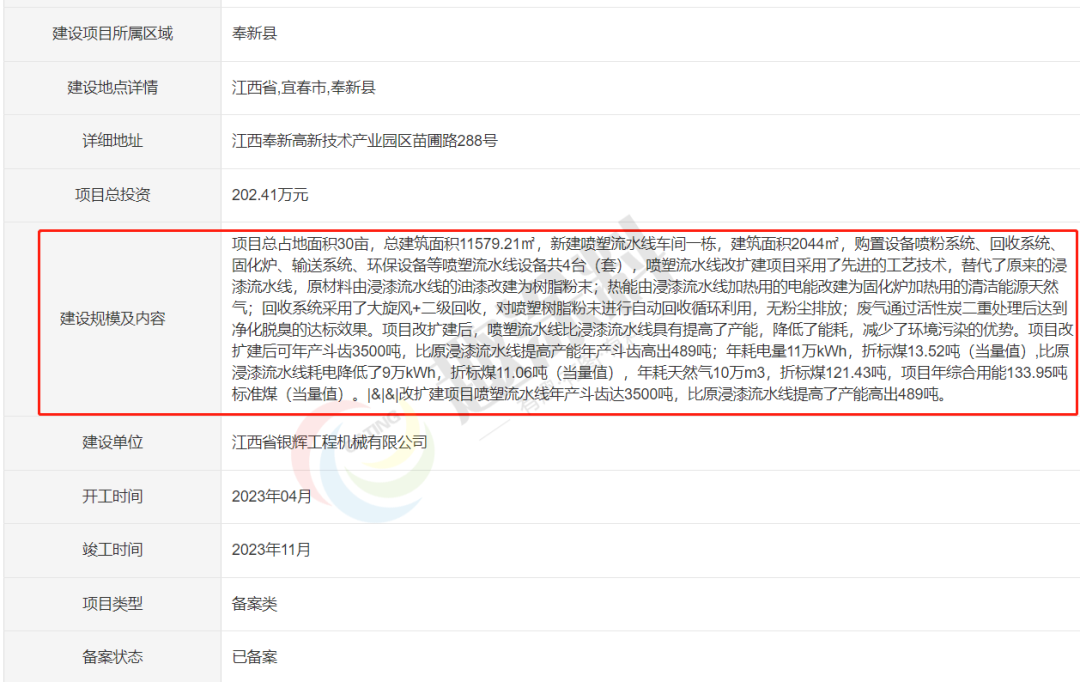Click the 竣工时间 label
This screenshot has height=682, width=1080.
click(112, 550)
